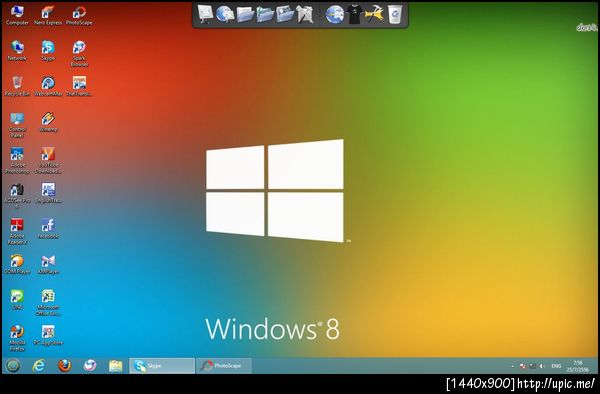
Task: Select the facebook desktop shortcut
Action: [x=48, y=228]
